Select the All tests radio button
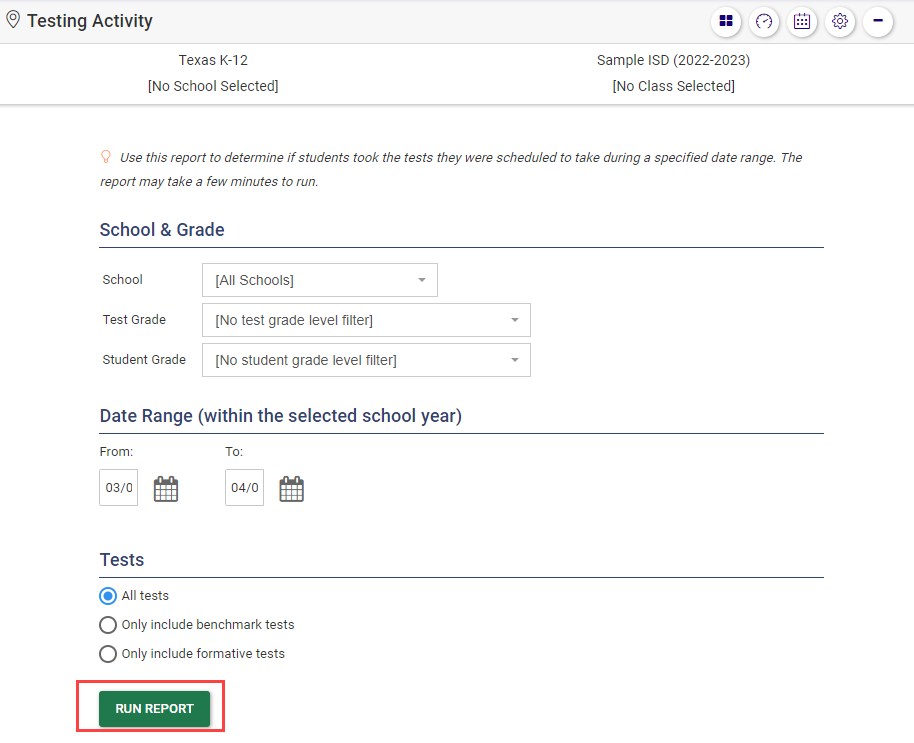This screenshot has width=914, height=743. coord(108,596)
